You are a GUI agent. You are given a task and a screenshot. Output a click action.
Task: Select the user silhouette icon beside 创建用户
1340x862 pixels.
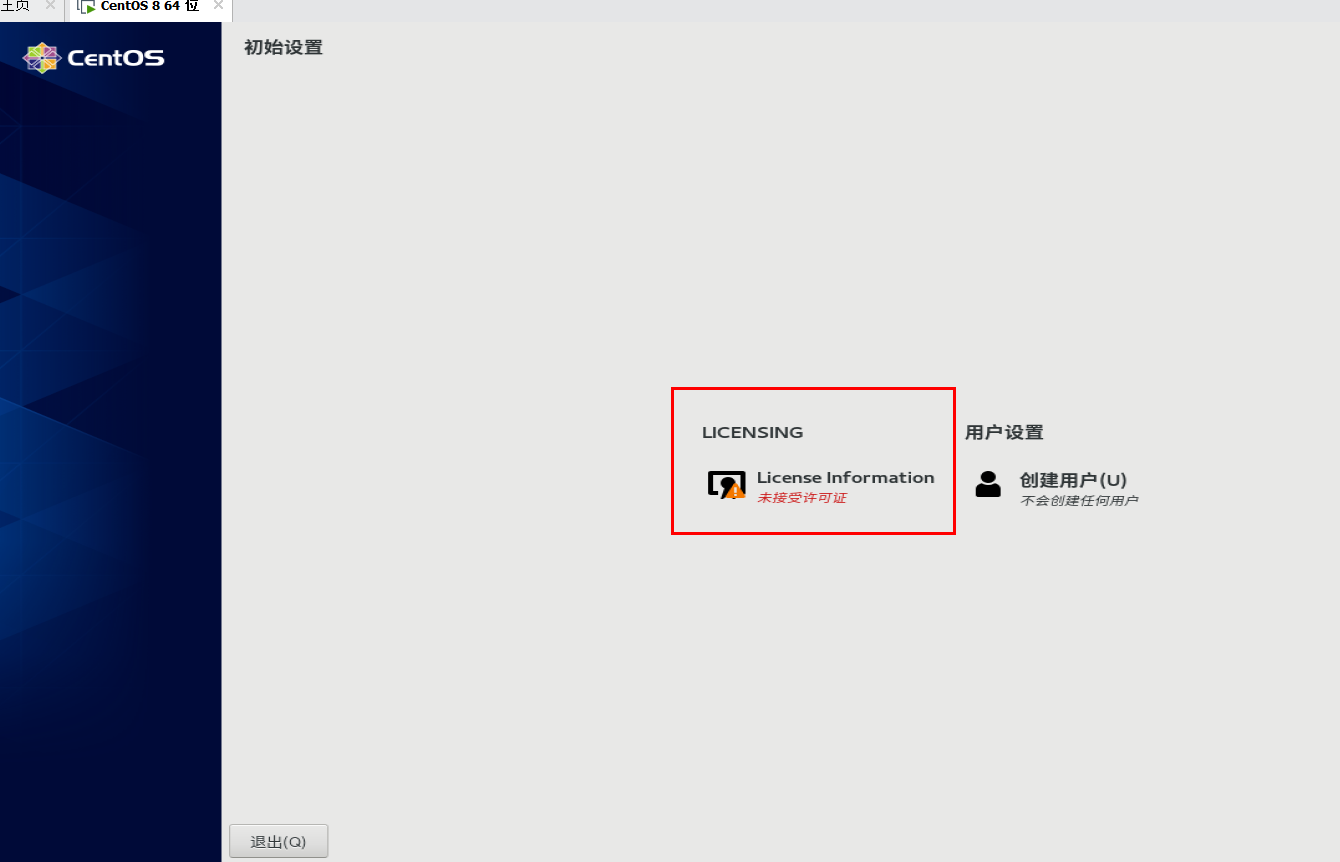pos(988,484)
